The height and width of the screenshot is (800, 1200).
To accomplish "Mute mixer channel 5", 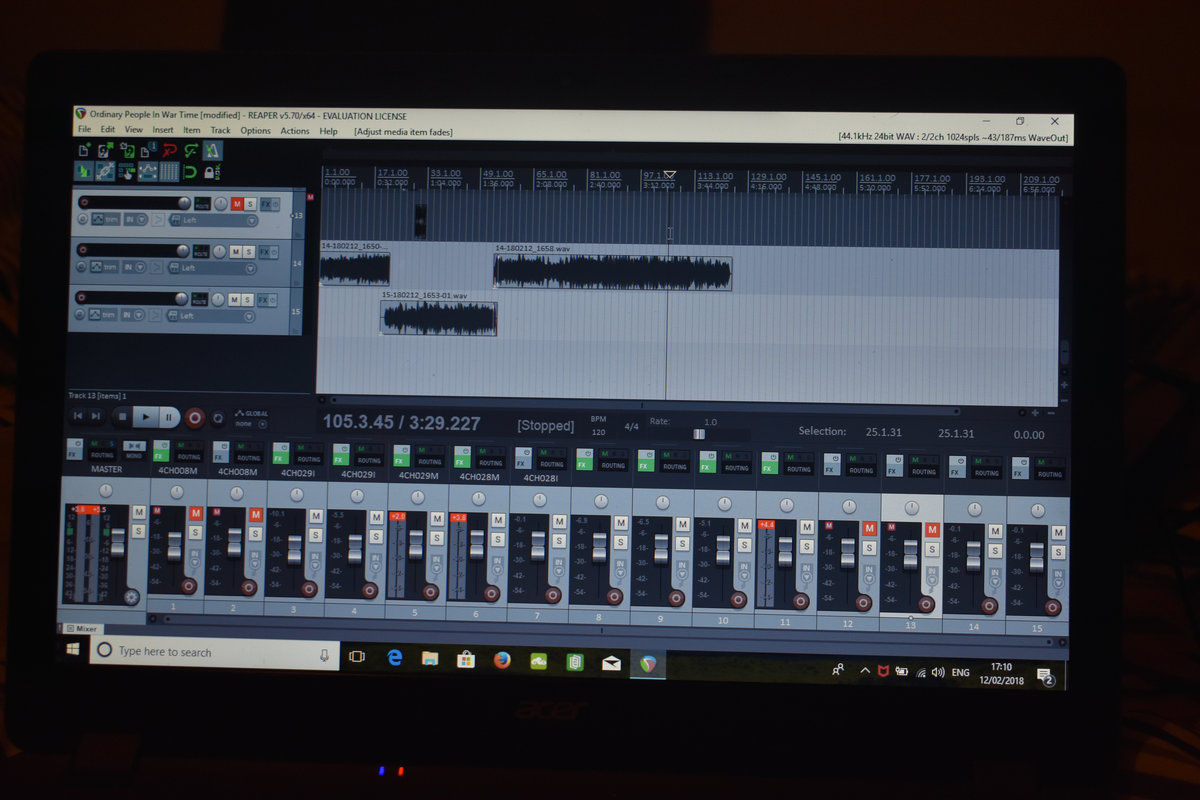I will [437, 516].
